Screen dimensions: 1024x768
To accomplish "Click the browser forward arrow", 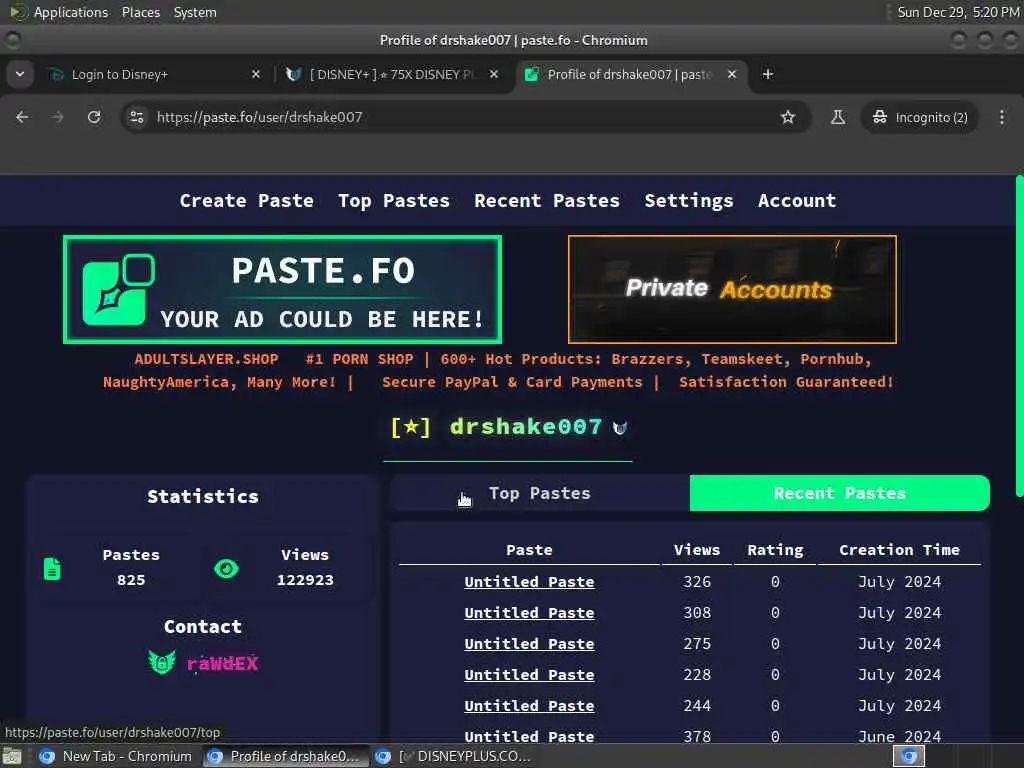I will [x=57, y=117].
